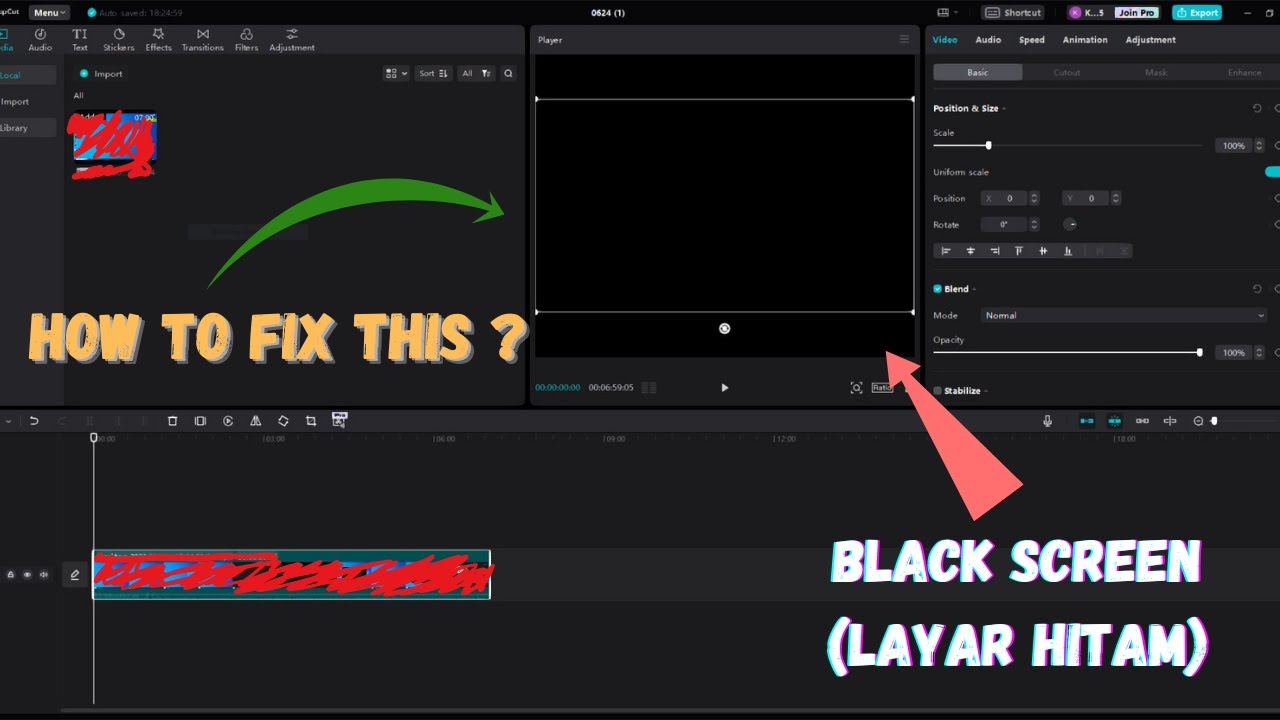
Task: Hide the video track with the eye icon
Action: point(27,575)
